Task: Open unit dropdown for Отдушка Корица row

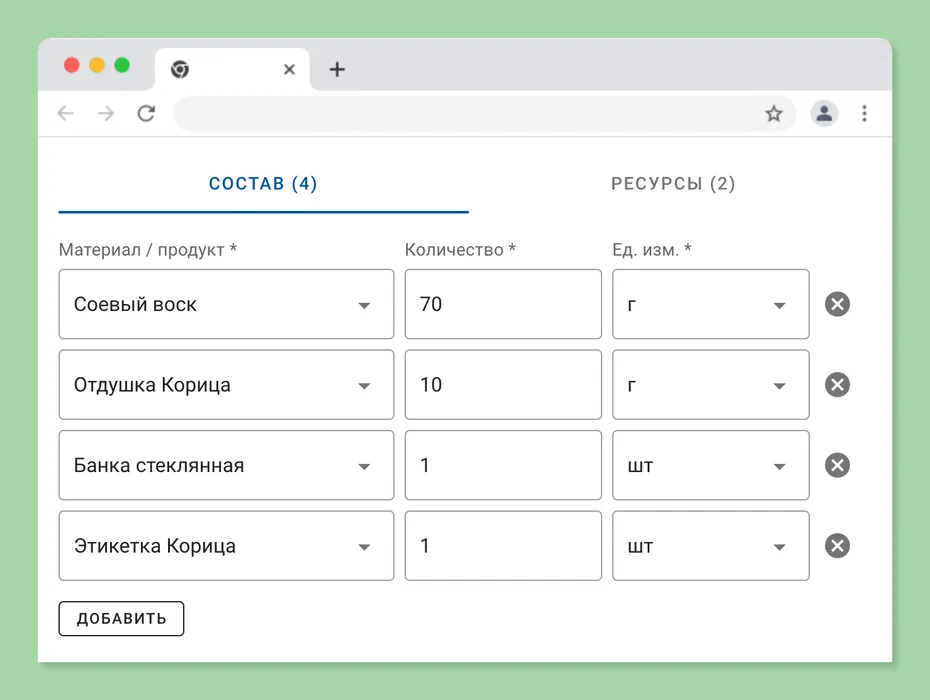Action: (711, 384)
